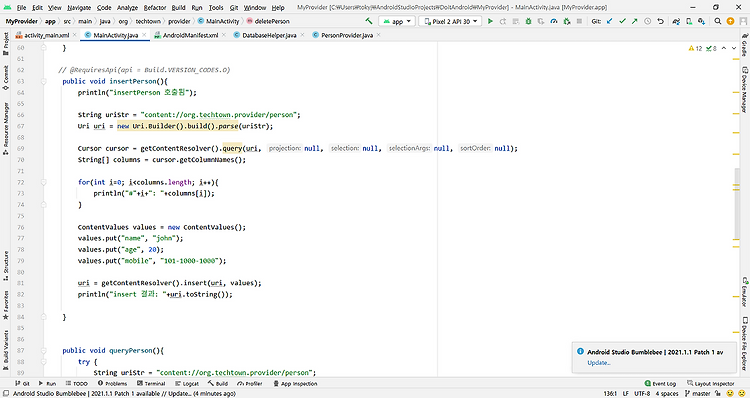Open the Event Log window
Image resolution: width=750 pixels, height=398 pixels.
tap(660, 384)
